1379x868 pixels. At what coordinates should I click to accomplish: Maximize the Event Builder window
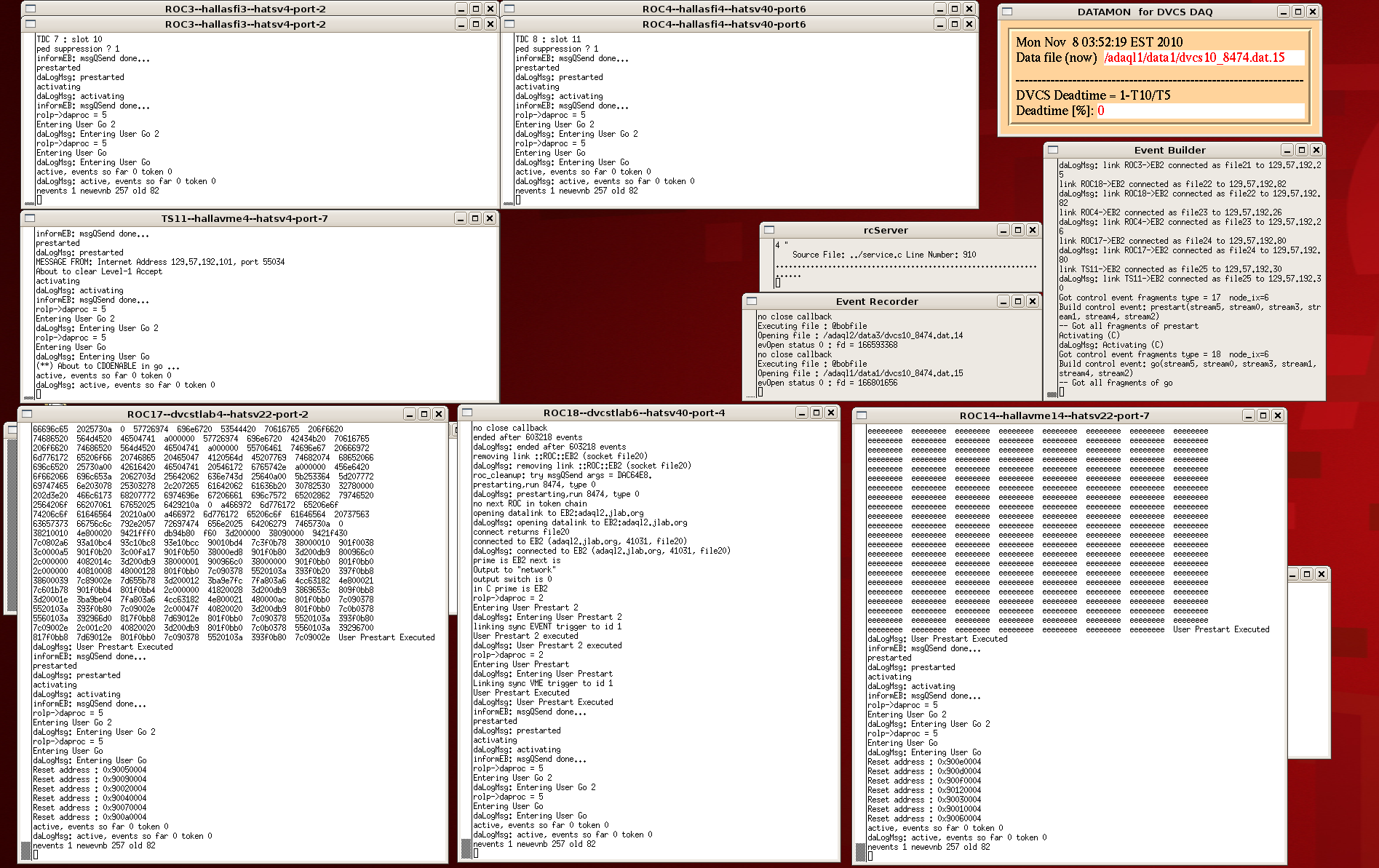pos(1302,150)
